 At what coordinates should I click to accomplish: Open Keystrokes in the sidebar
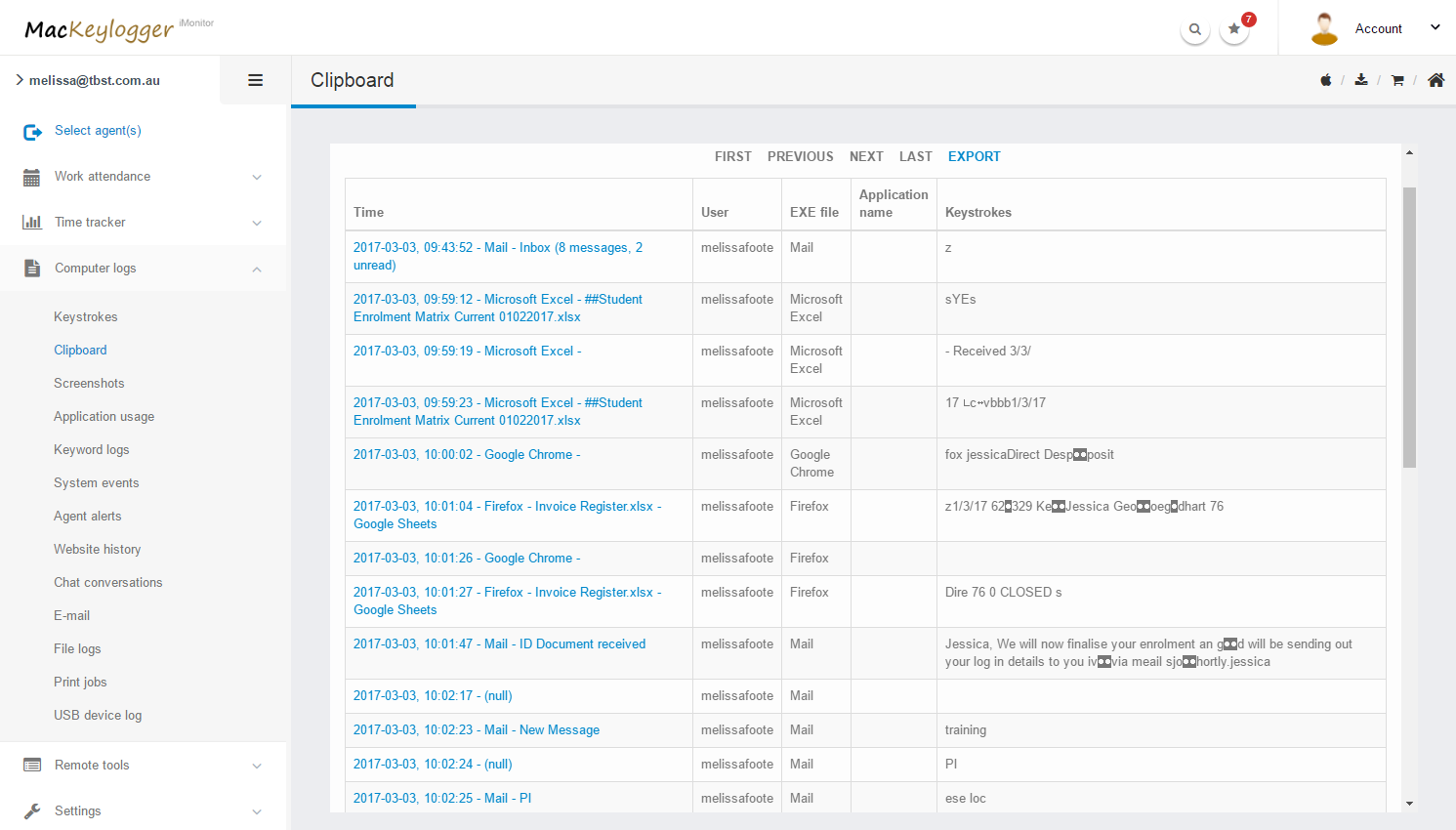[86, 317]
